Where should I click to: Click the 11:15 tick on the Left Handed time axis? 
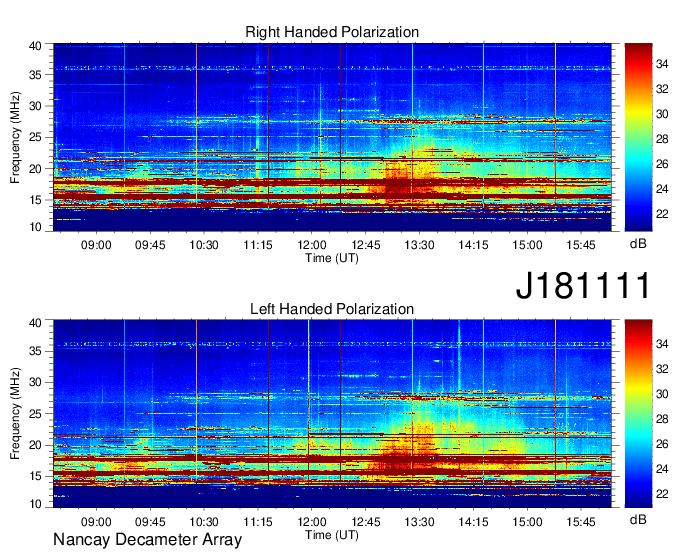[258, 521]
